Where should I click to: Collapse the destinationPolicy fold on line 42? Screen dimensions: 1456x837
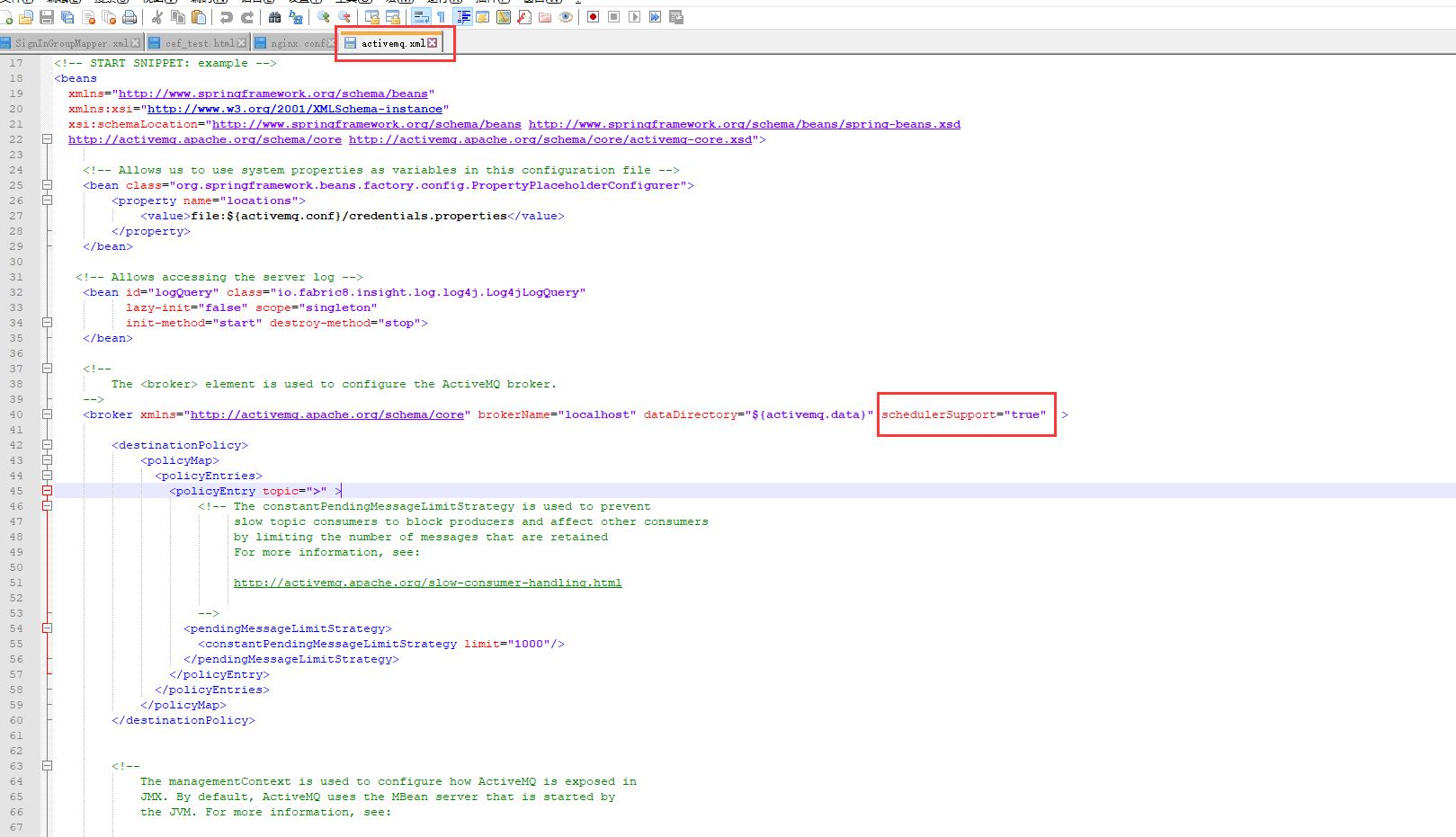tap(47, 445)
